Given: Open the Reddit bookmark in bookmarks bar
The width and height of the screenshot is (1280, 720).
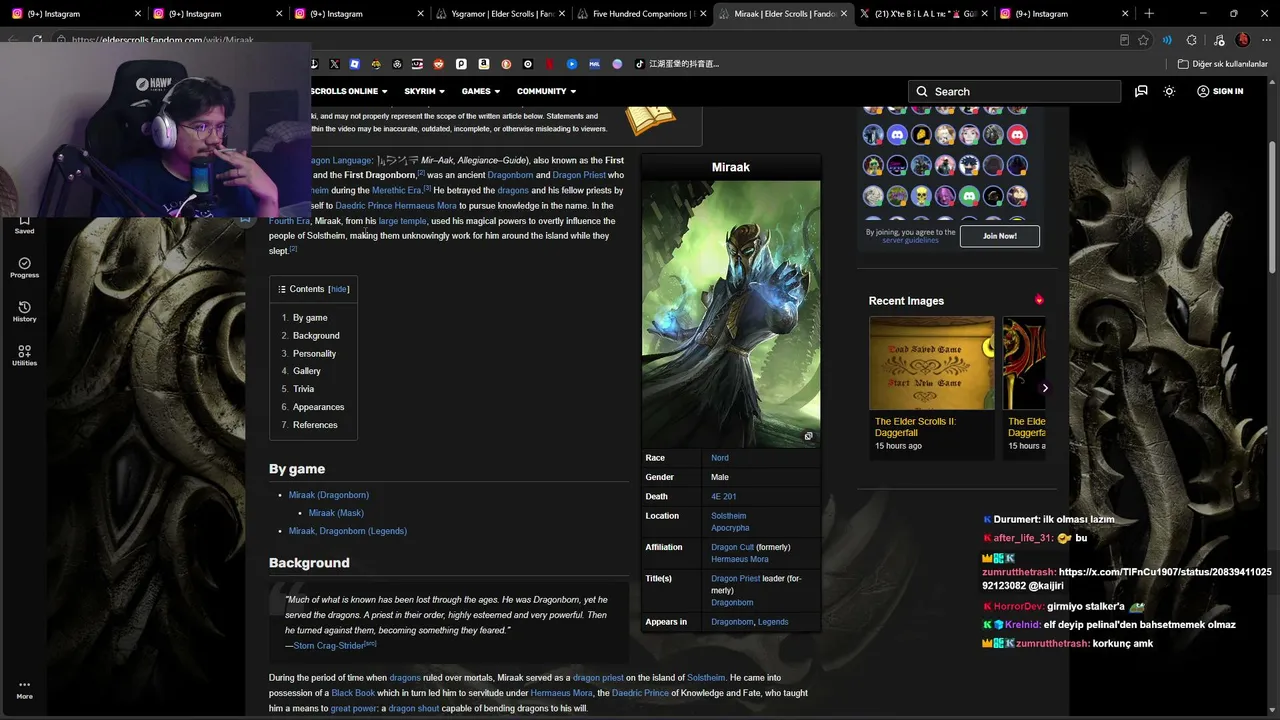Looking at the screenshot, I should [x=438, y=64].
